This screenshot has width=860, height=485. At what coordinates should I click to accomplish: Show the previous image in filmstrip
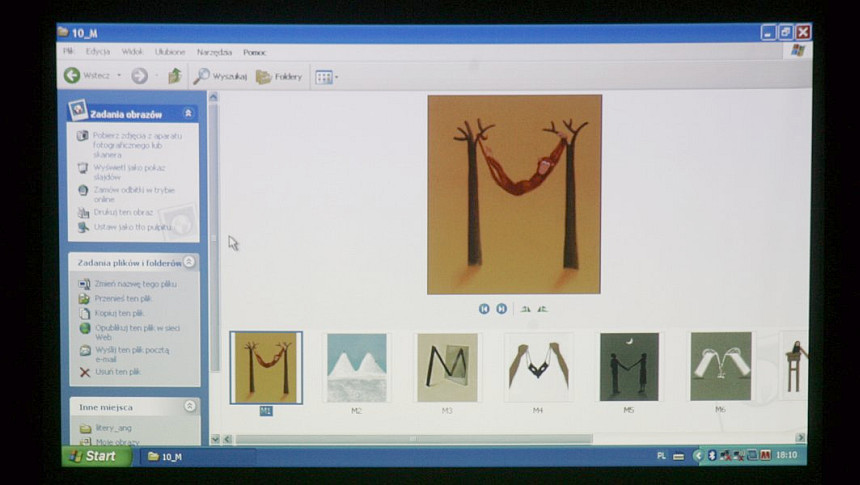click(484, 309)
